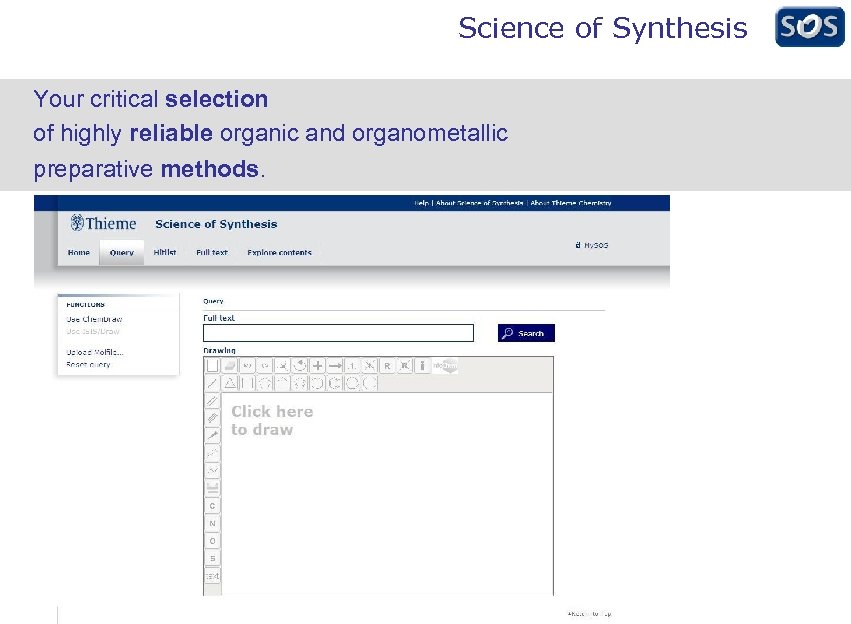Click the 'Click here to draw' canvas

tap(387, 494)
